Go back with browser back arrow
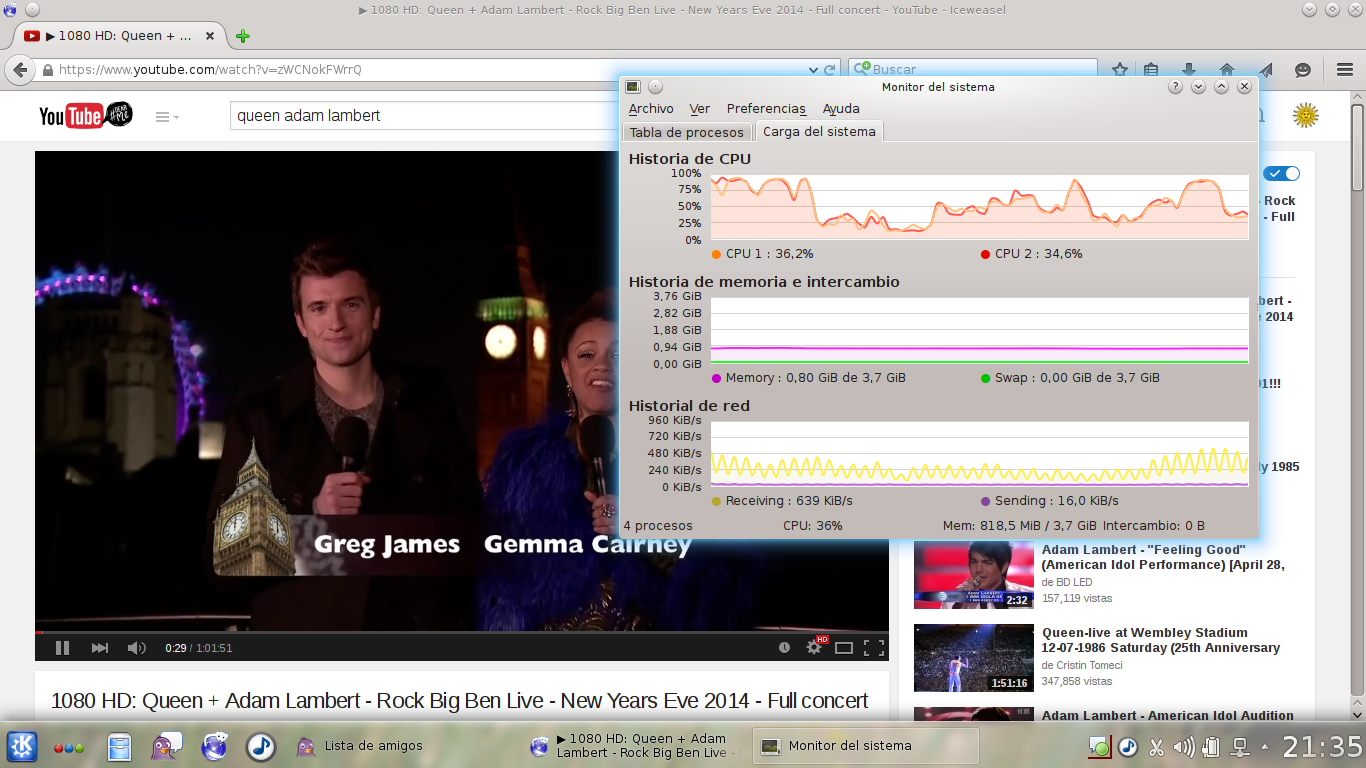1366x768 pixels. [20, 70]
